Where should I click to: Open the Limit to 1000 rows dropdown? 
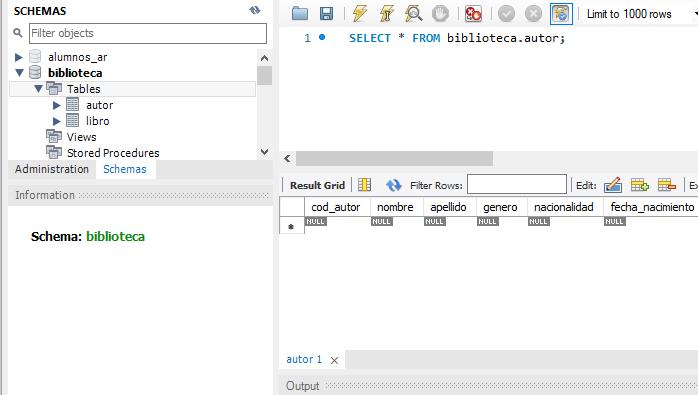[641, 14]
